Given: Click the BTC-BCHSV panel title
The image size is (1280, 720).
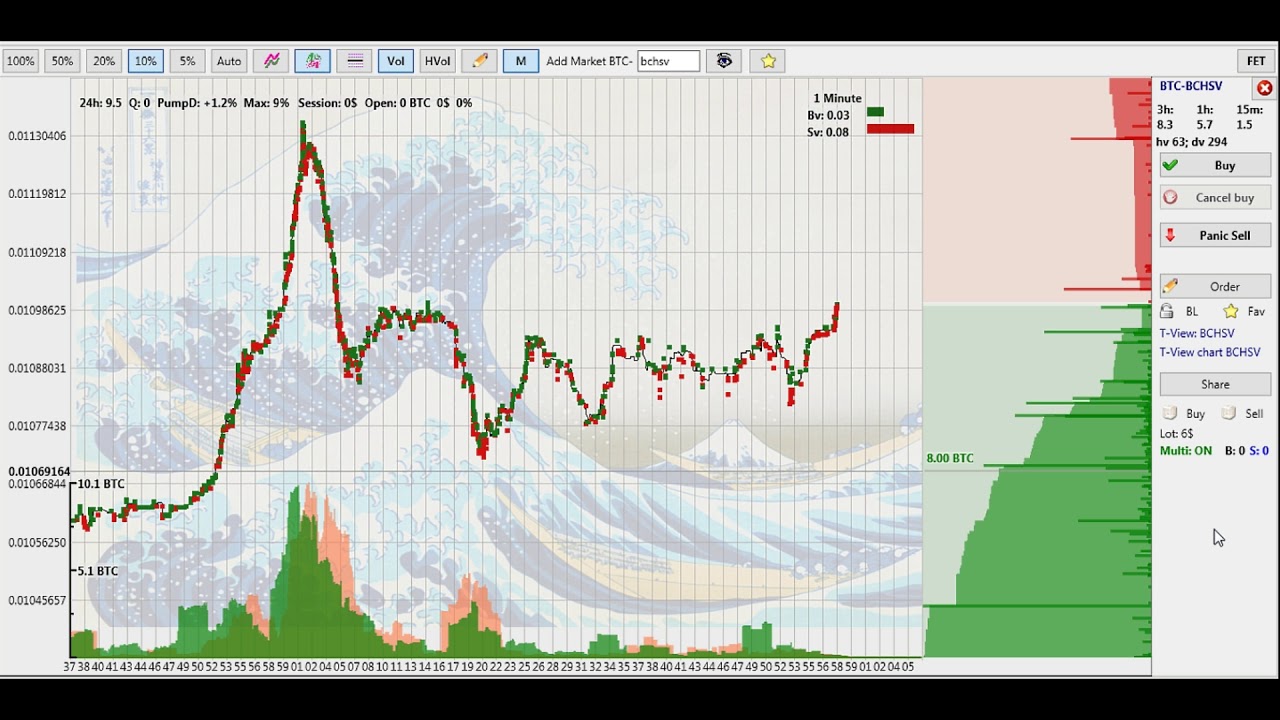Looking at the screenshot, I should tap(1190, 86).
